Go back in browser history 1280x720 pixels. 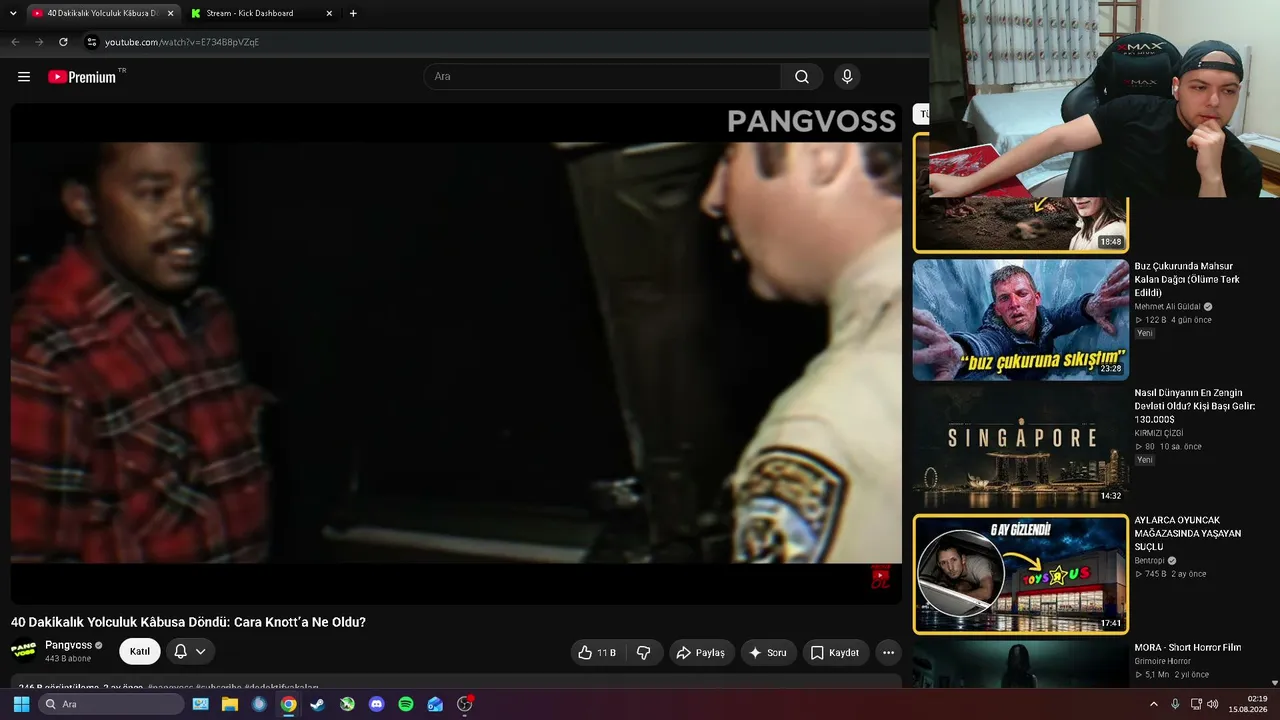(15, 42)
